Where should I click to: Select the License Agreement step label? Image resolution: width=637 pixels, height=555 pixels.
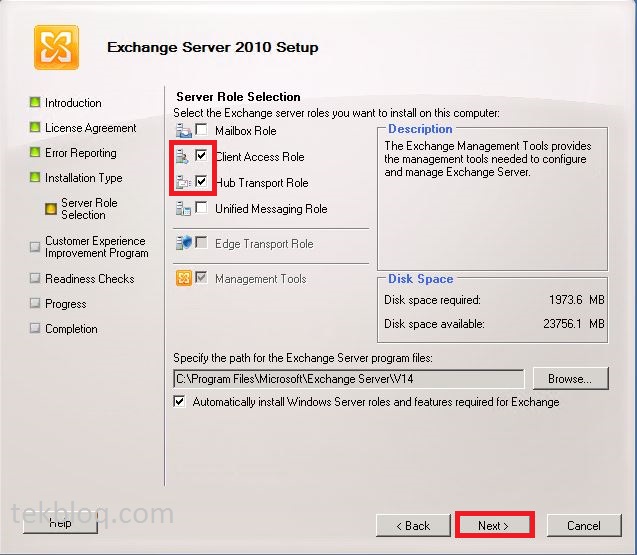click(91, 128)
